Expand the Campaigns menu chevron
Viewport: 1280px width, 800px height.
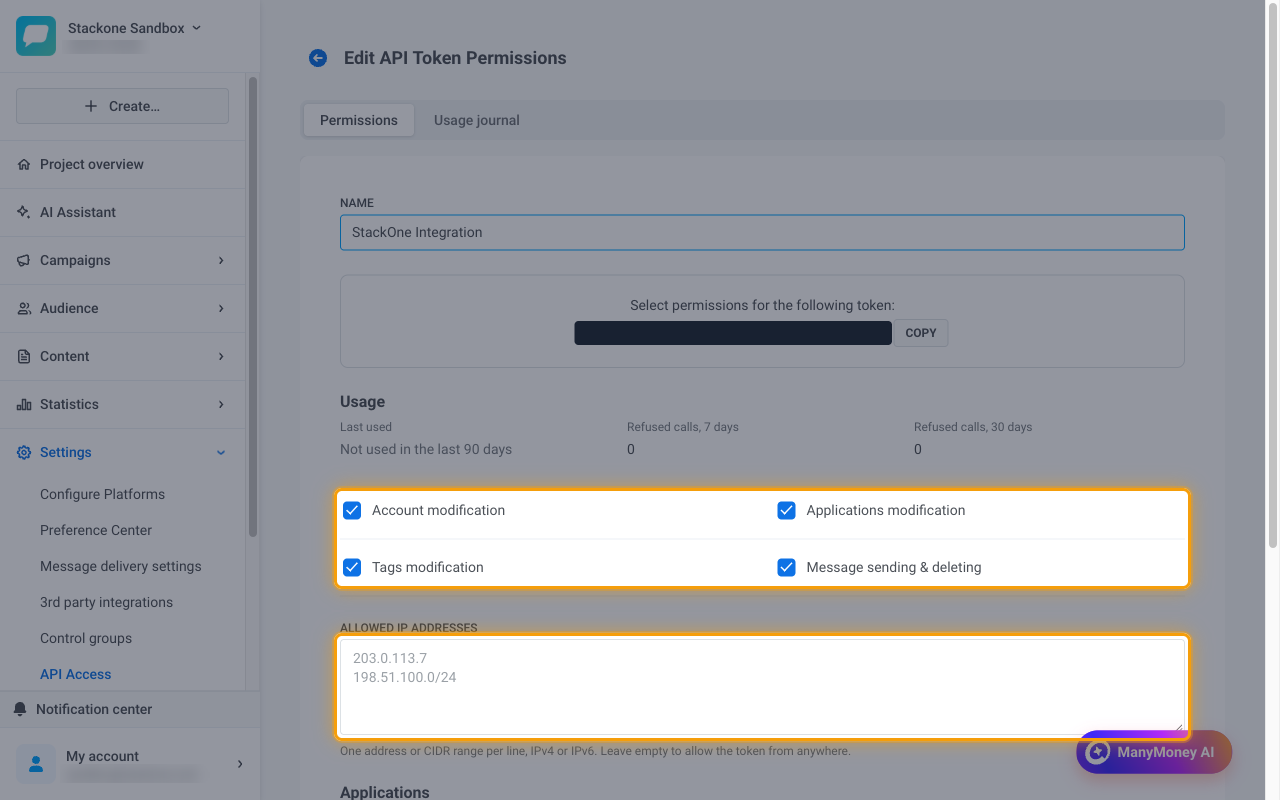221,260
